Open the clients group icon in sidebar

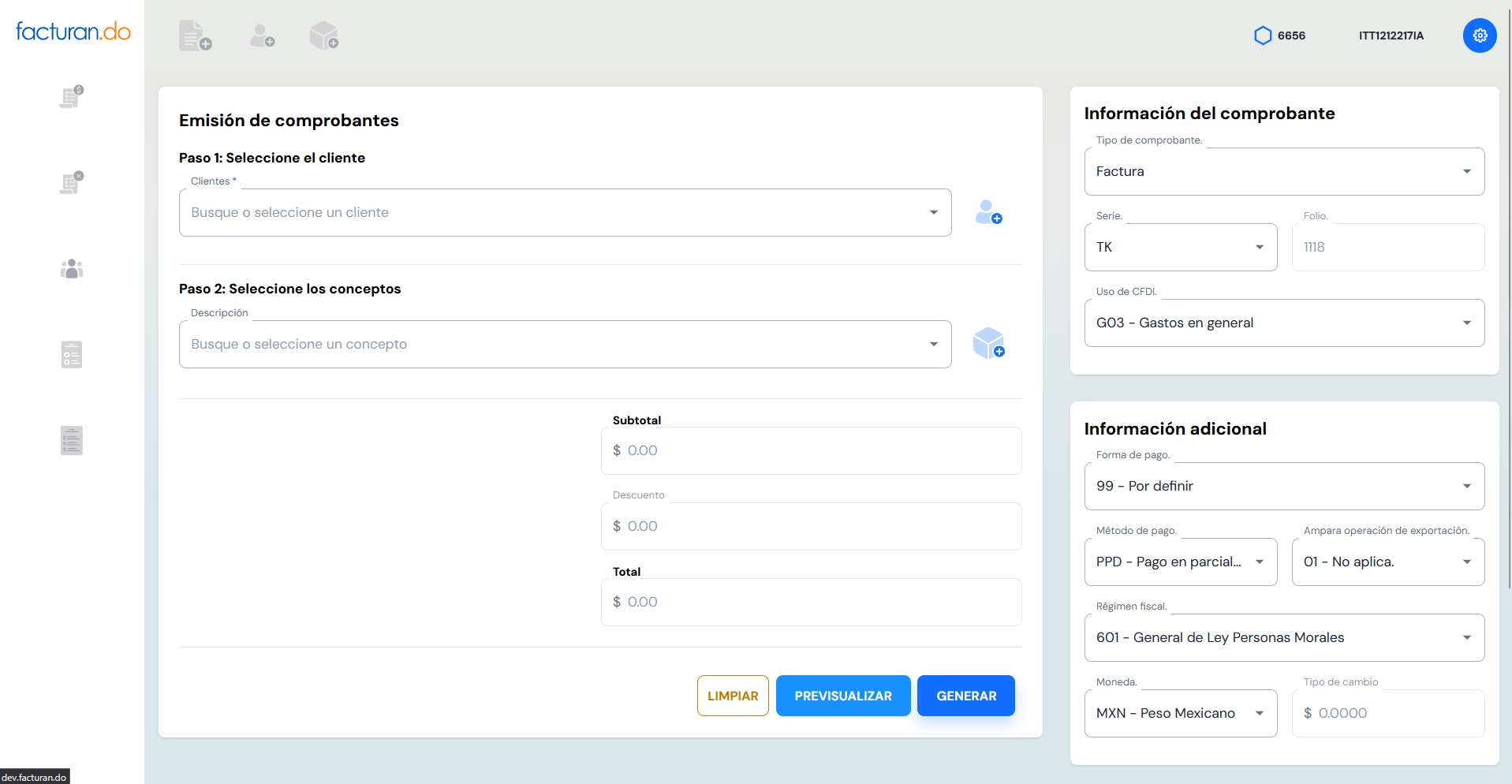click(72, 269)
